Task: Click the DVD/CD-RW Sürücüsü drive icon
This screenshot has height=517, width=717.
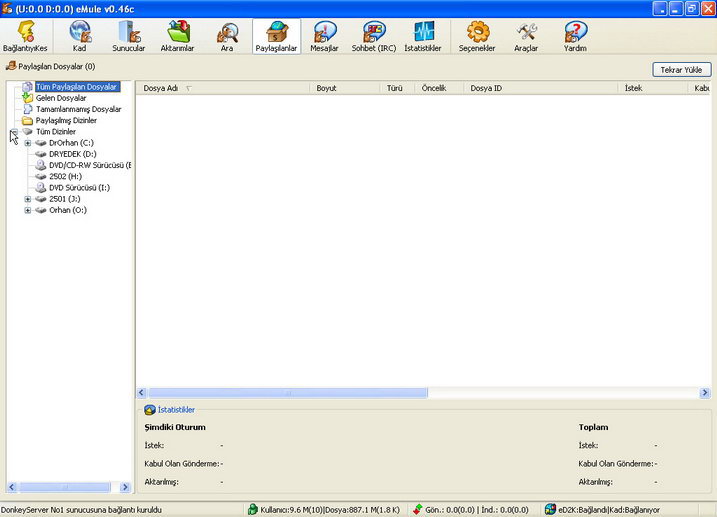Action: pyautogui.click(x=41, y=165)
